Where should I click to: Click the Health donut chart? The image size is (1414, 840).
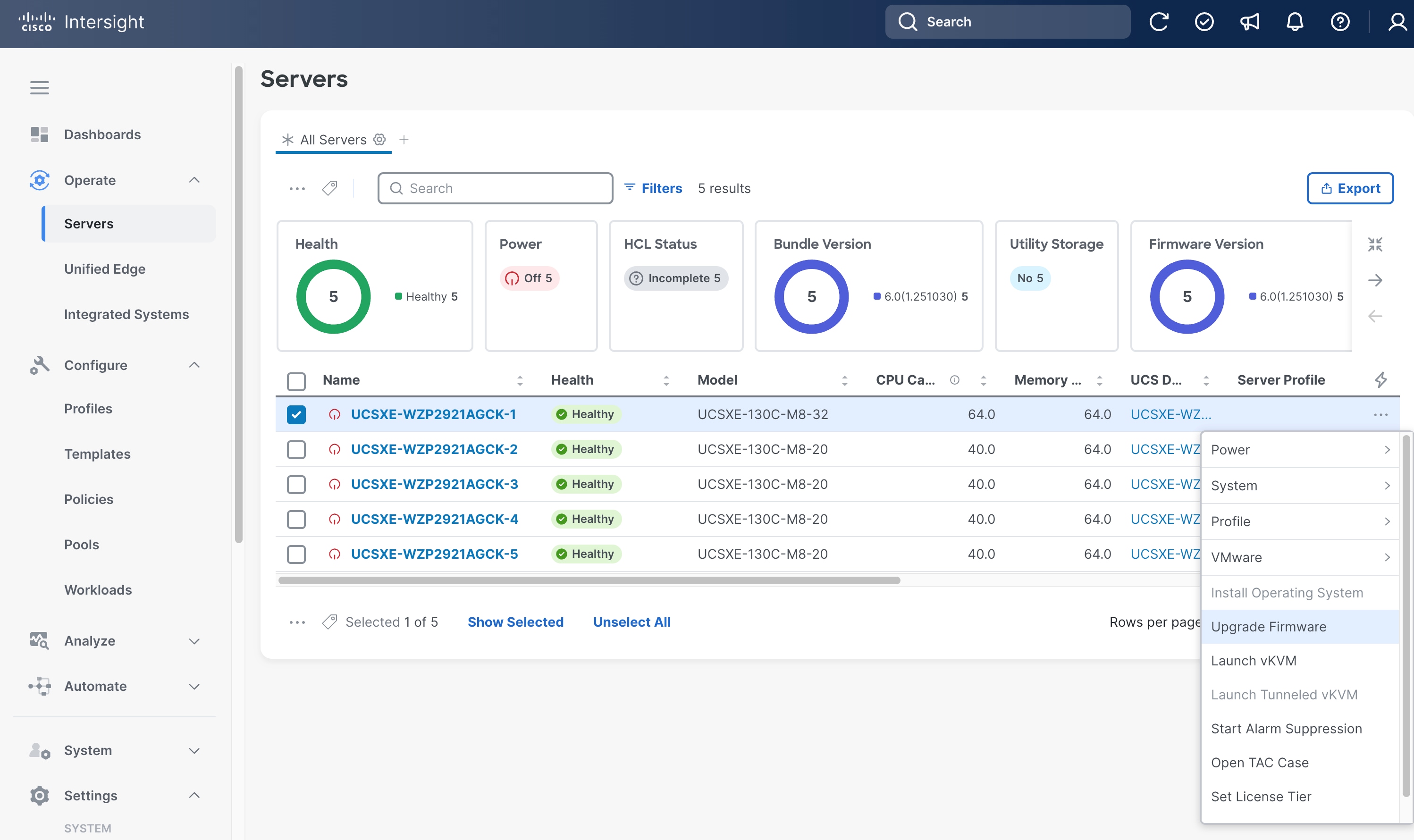333,297
